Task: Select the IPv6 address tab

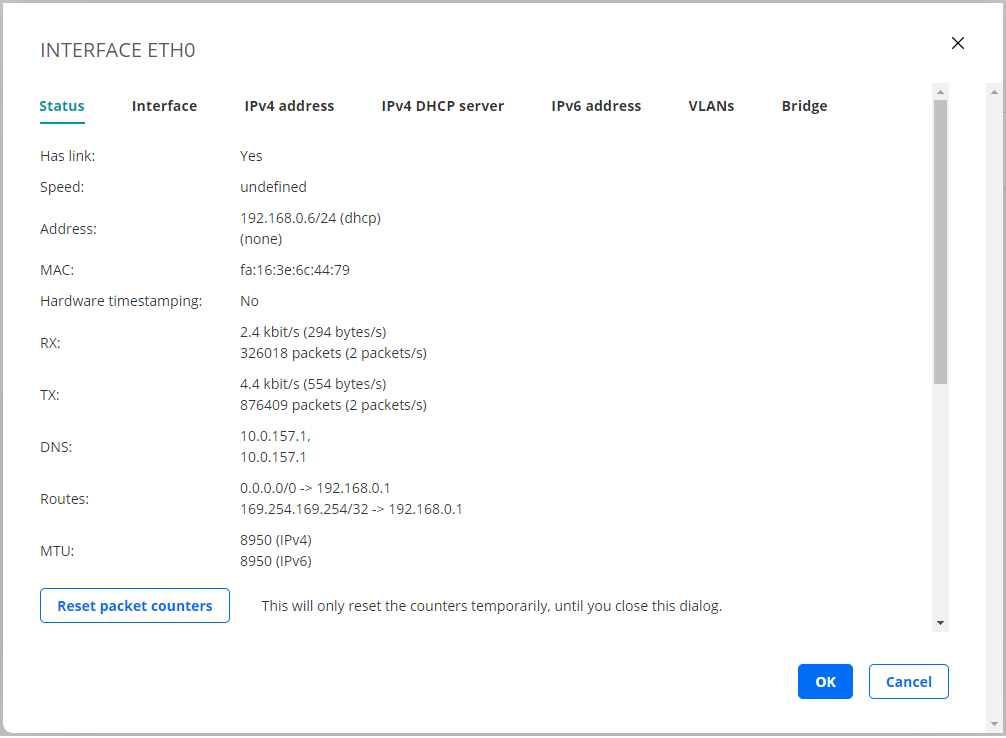Action: (596, 106)
